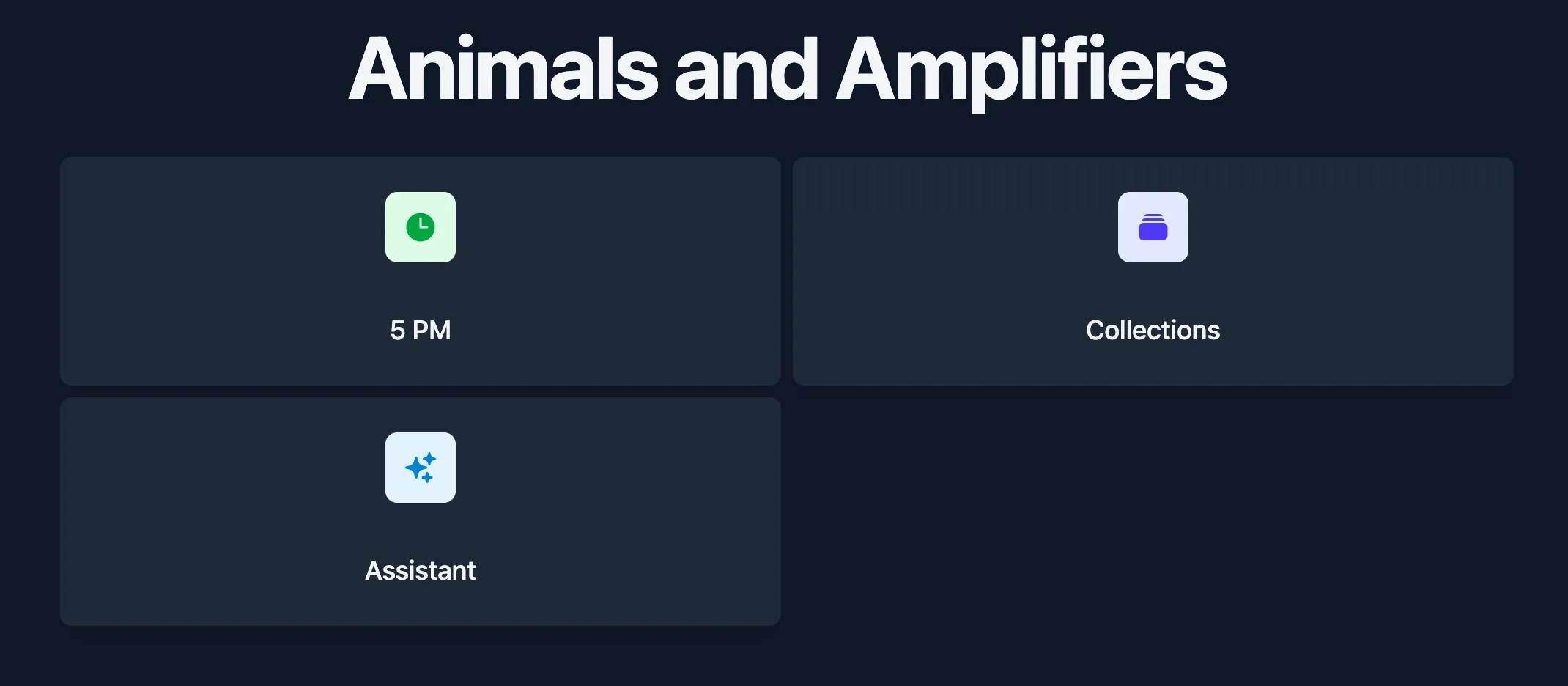Select the "Animals and Amplifiers" page title
The height and width of the screenshot is (686, 1568).
click(x=787, y=70)
